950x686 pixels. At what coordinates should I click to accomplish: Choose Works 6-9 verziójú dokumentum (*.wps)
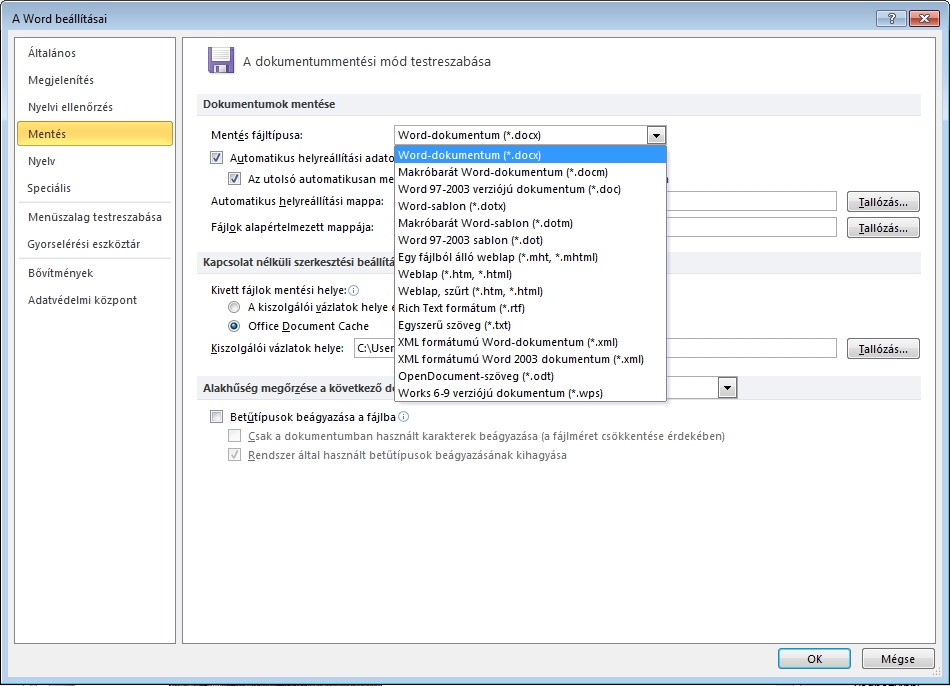tap(530, 393)
